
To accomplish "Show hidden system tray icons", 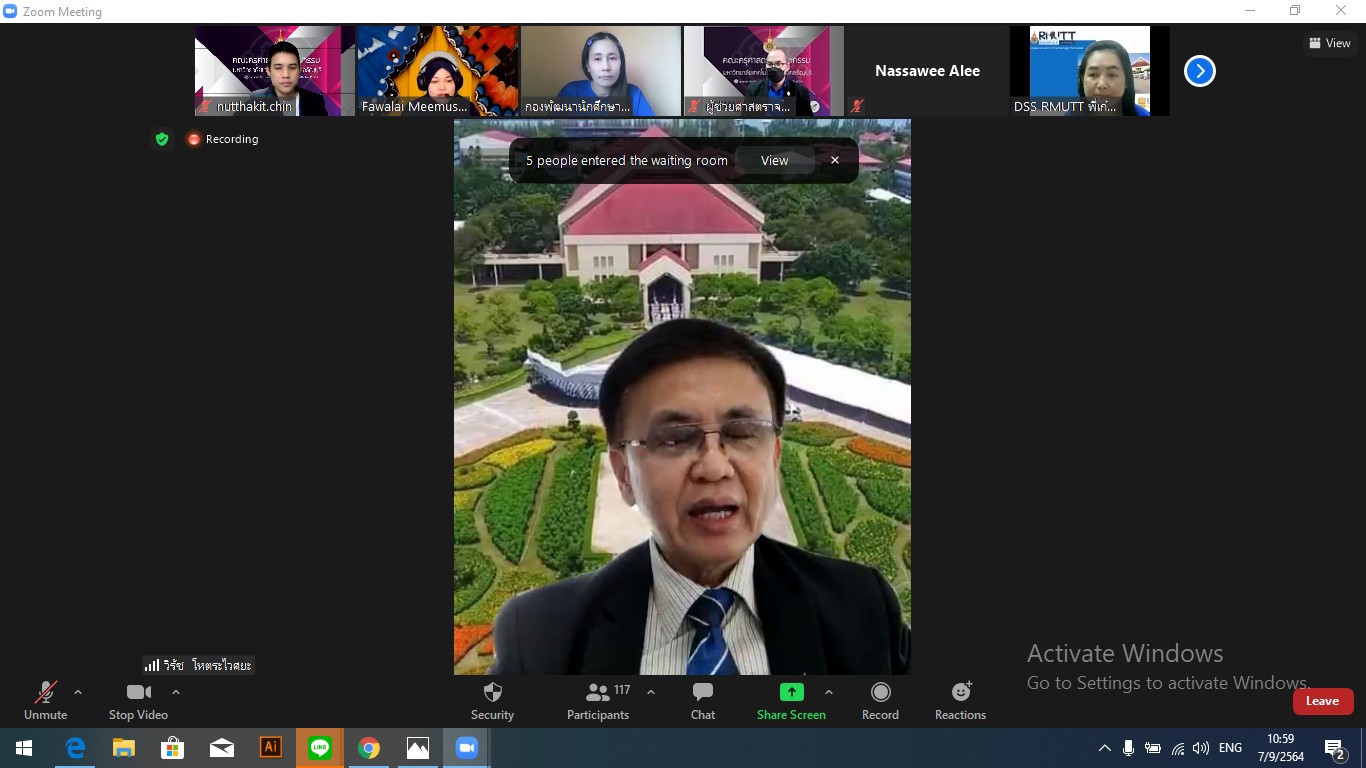I will click(1105, 748).
